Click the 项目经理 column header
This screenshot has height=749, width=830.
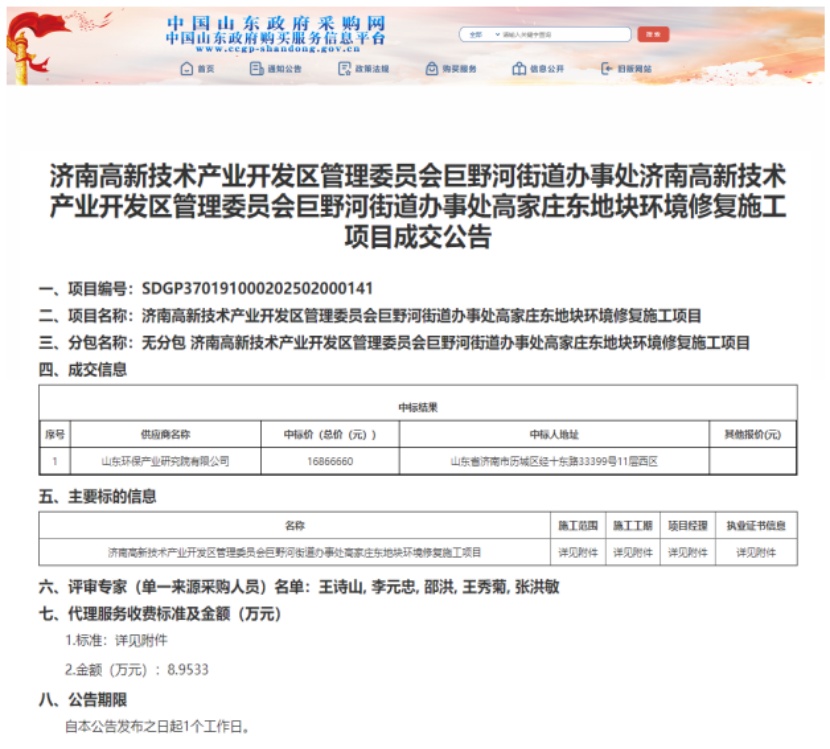click(688, 526)
